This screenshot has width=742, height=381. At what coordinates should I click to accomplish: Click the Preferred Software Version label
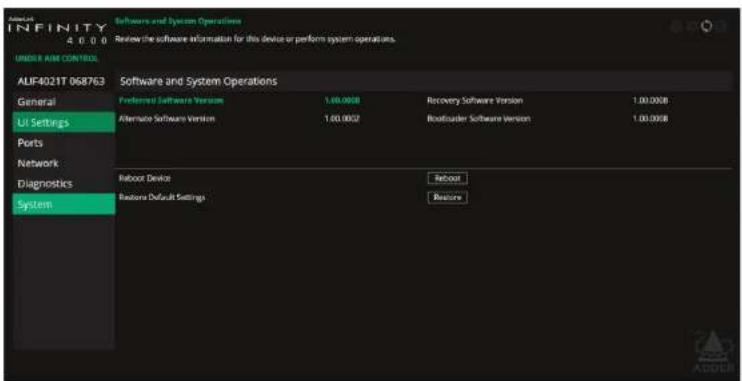(171, 100)
